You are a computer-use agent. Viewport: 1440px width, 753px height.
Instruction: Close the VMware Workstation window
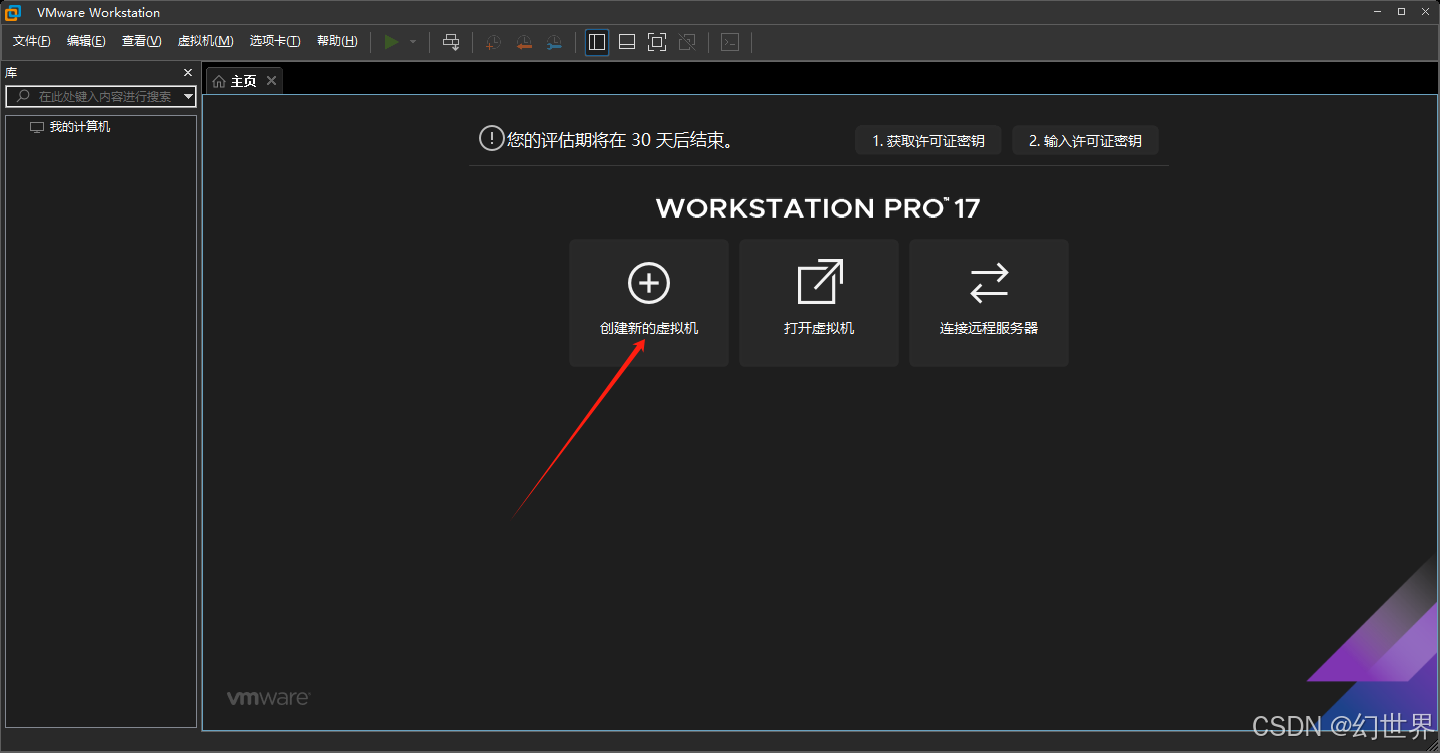tap(1426, 11)
